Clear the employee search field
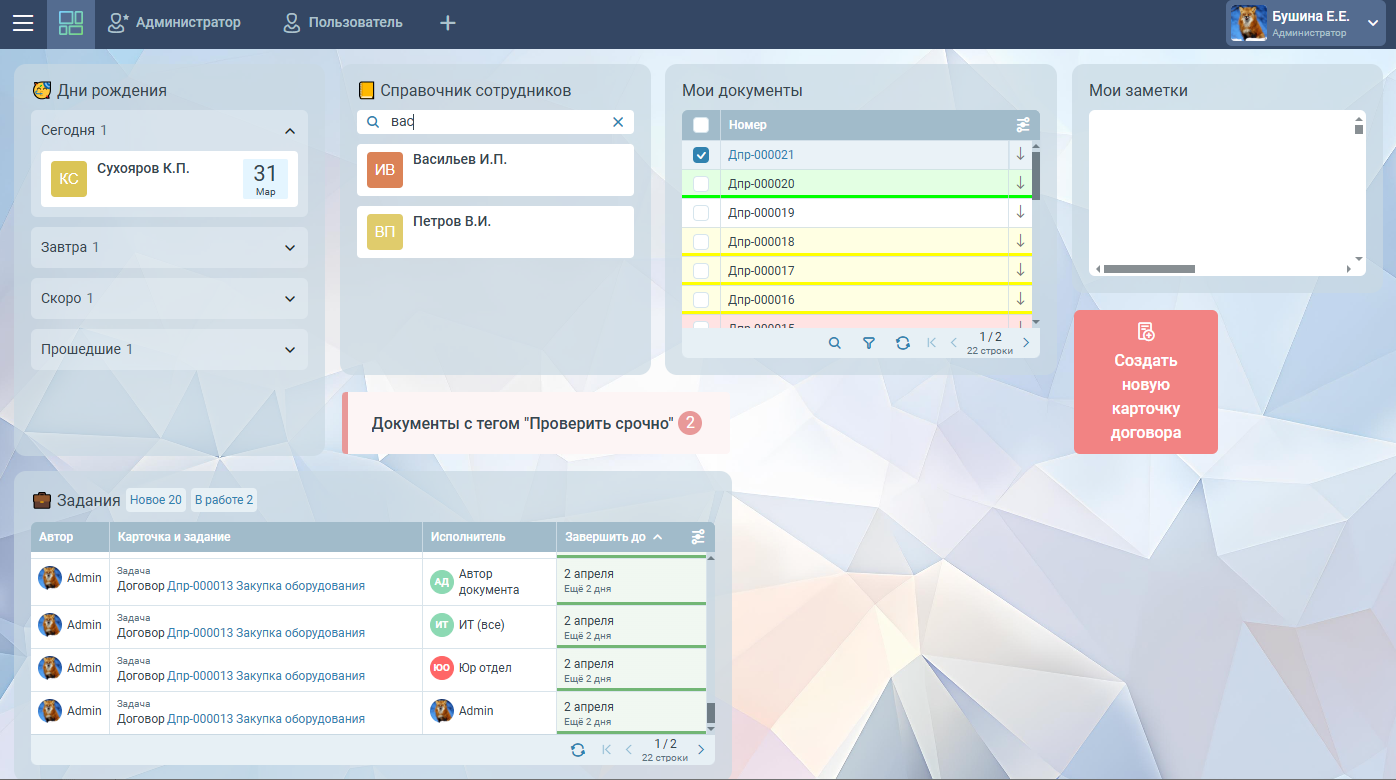The width and height of the screenshot is (1396, 780). [618, 122]
